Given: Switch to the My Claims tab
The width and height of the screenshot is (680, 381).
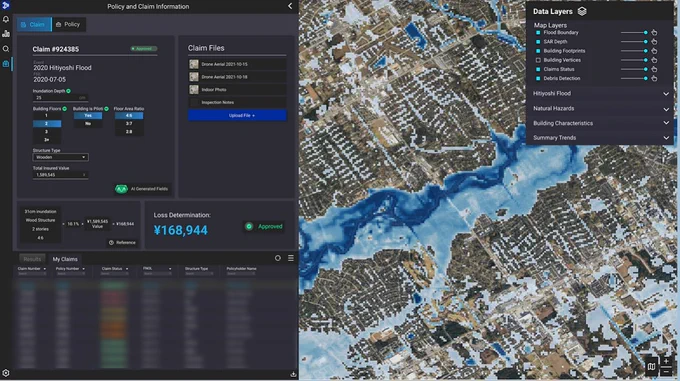Looking at the screenshot, I should [65, 259].
